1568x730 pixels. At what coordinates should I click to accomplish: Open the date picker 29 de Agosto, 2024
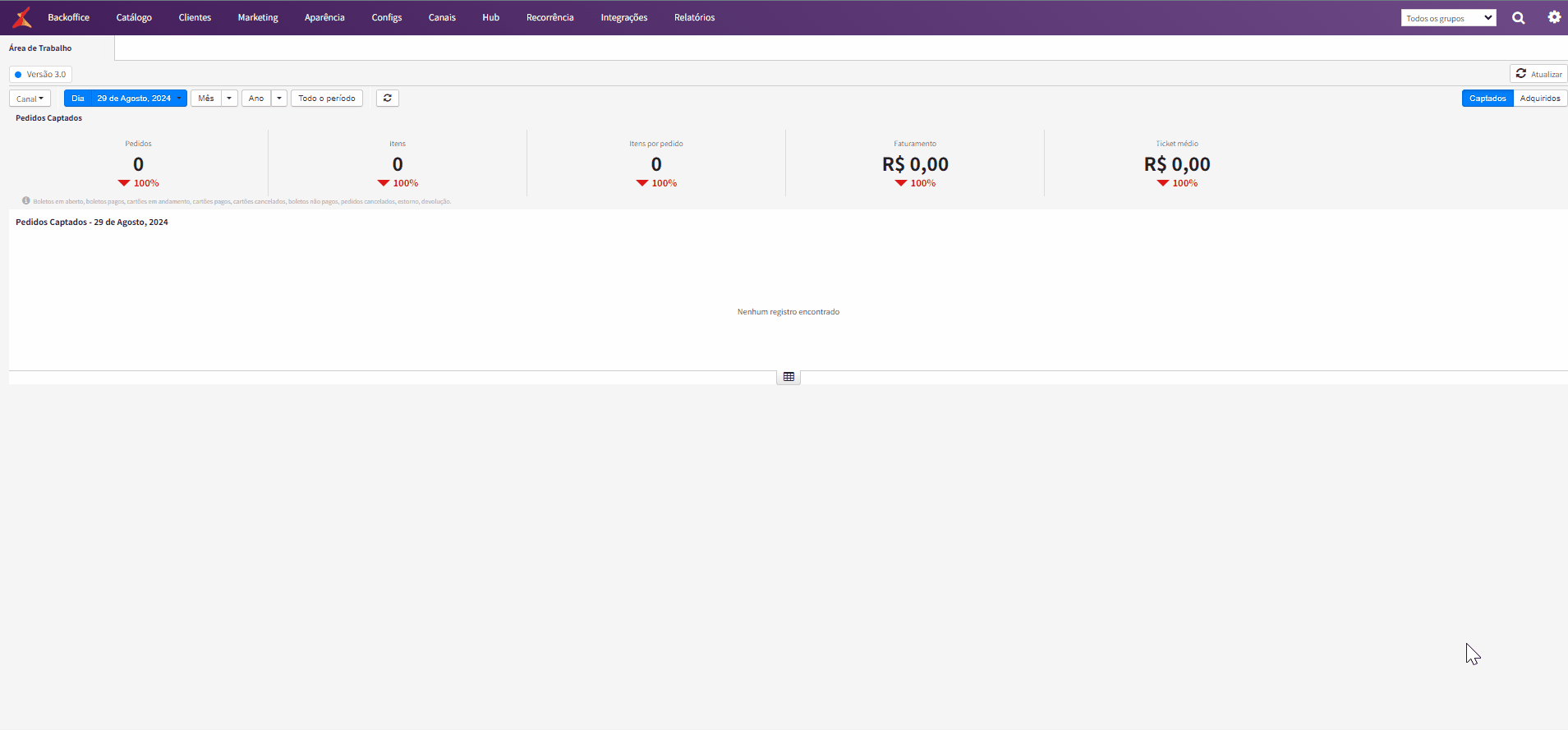138,99
